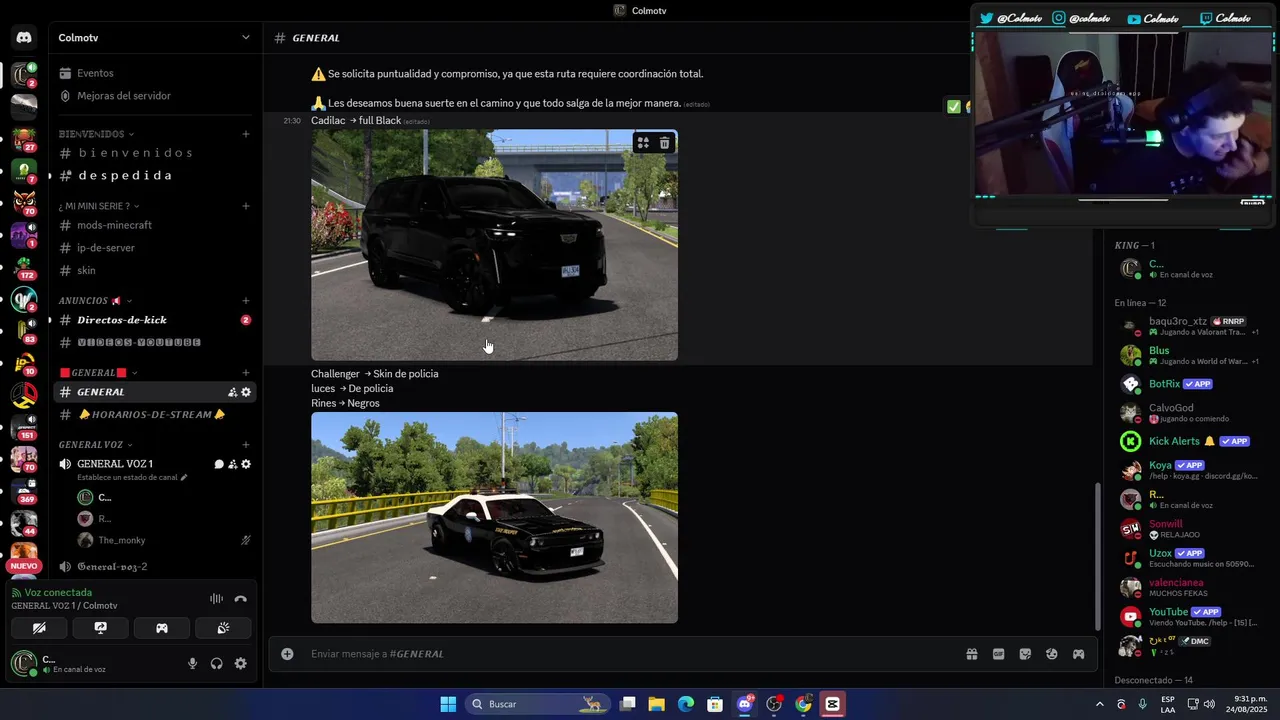Open attachment plus button in message bar
Image resolution: width=1280 pixels, height=720 pixels.
pos(287,654)
